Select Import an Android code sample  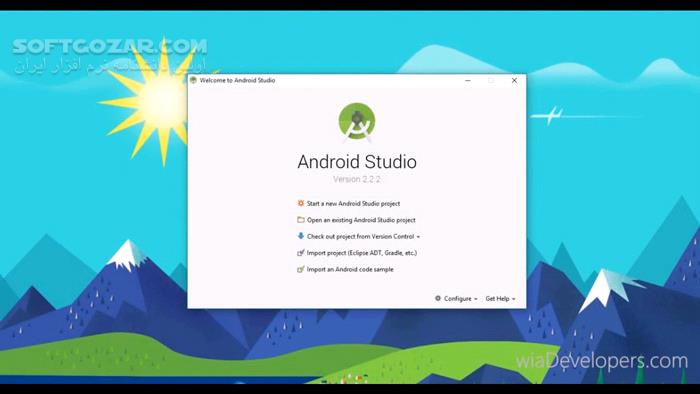point(350,270)
